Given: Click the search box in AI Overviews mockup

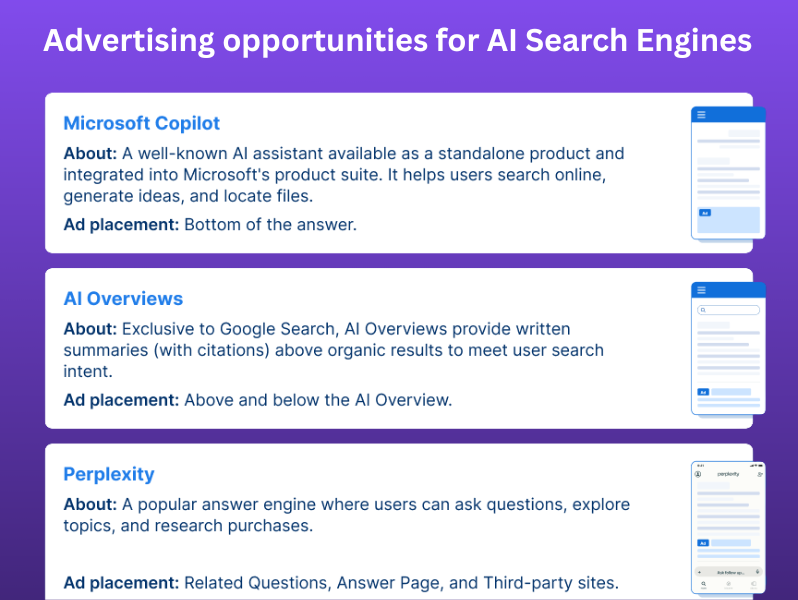Looking at the screenshot, I should [x=728, y=310].
